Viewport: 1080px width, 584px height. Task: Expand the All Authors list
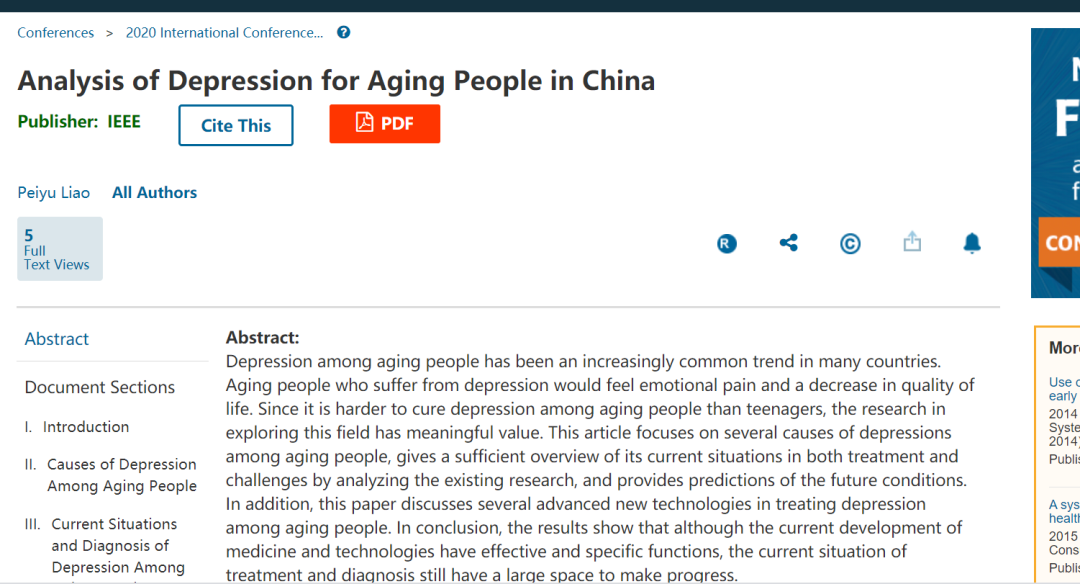155,193
